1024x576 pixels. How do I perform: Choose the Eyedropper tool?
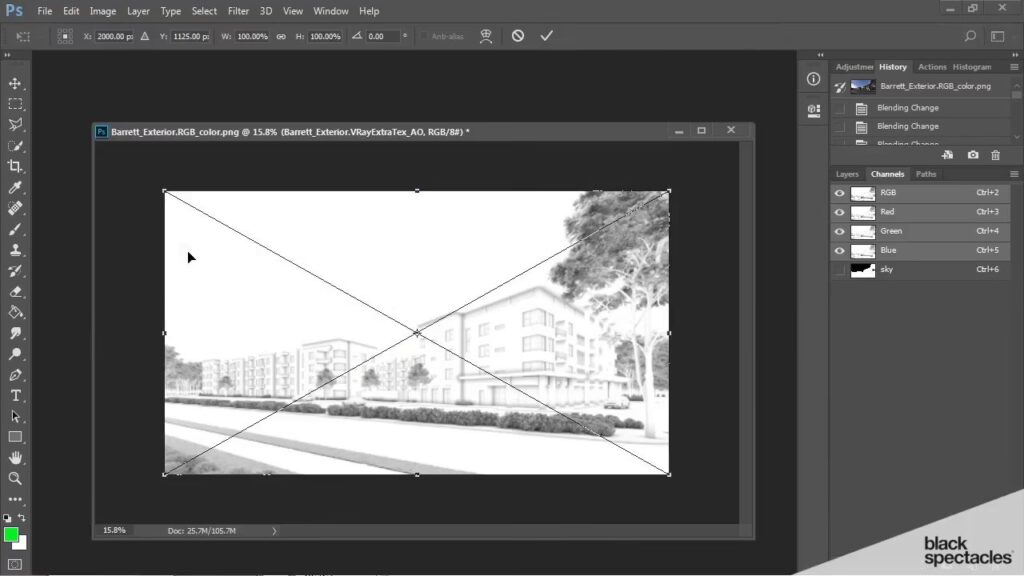coord(15,187)
